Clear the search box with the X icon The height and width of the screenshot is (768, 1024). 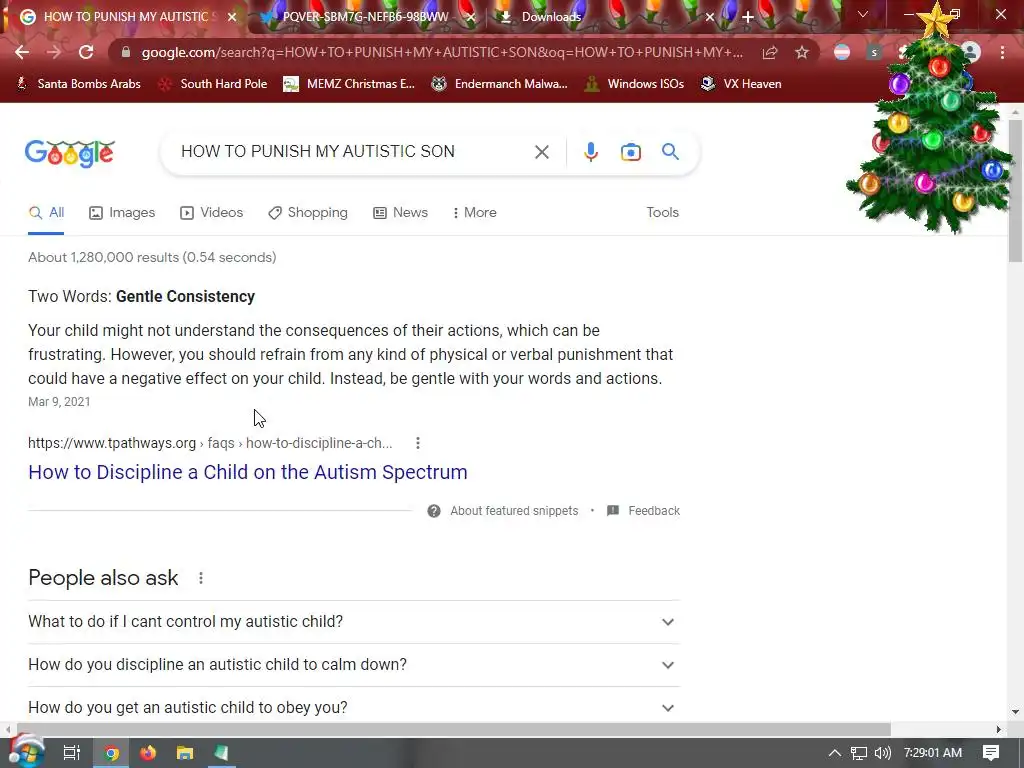click(541, 152)
